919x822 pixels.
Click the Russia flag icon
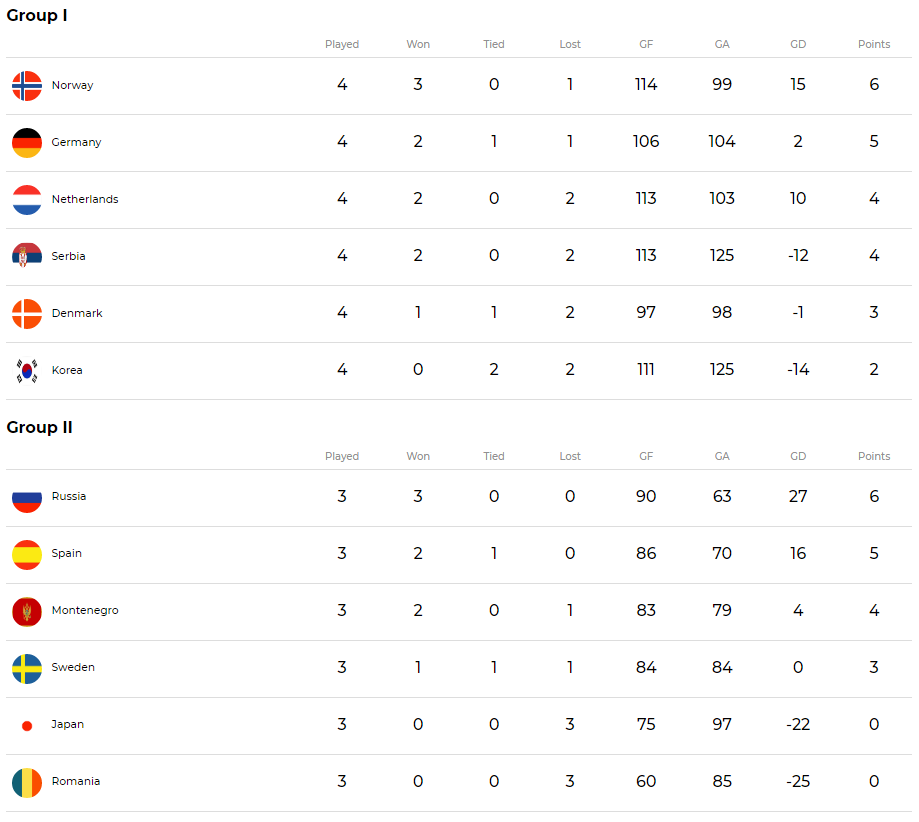(27, 498)
